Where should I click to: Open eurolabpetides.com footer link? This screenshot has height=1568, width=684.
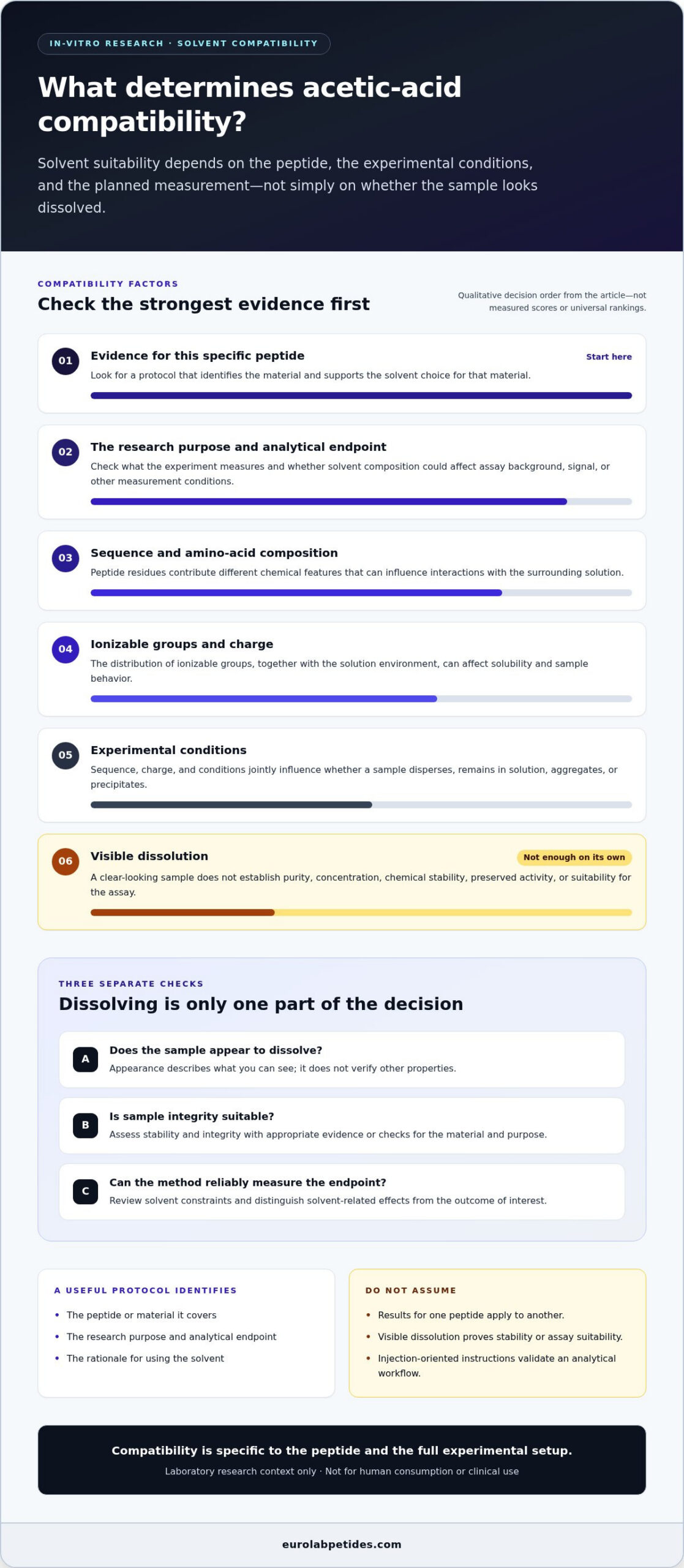(x=342, y=1544)
